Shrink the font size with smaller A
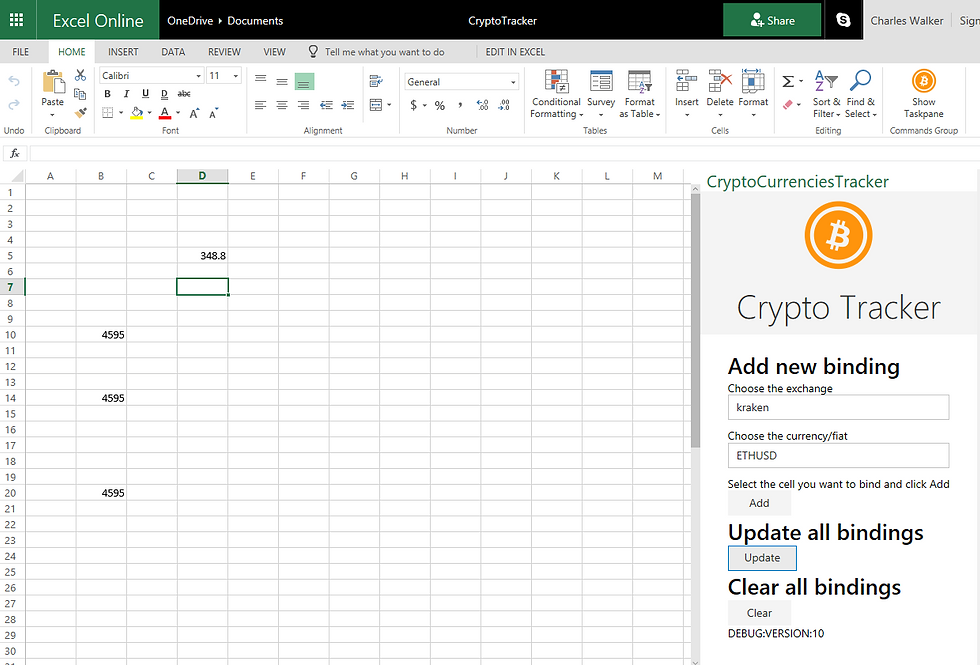The image size is (980, 665). [214, 113]
